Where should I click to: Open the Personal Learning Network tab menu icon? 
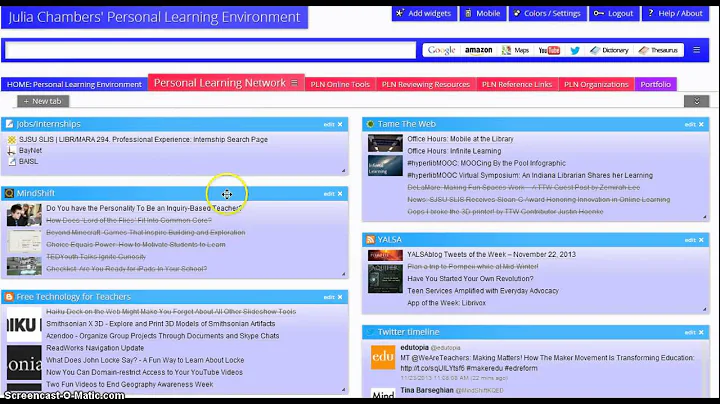point(294,83)
